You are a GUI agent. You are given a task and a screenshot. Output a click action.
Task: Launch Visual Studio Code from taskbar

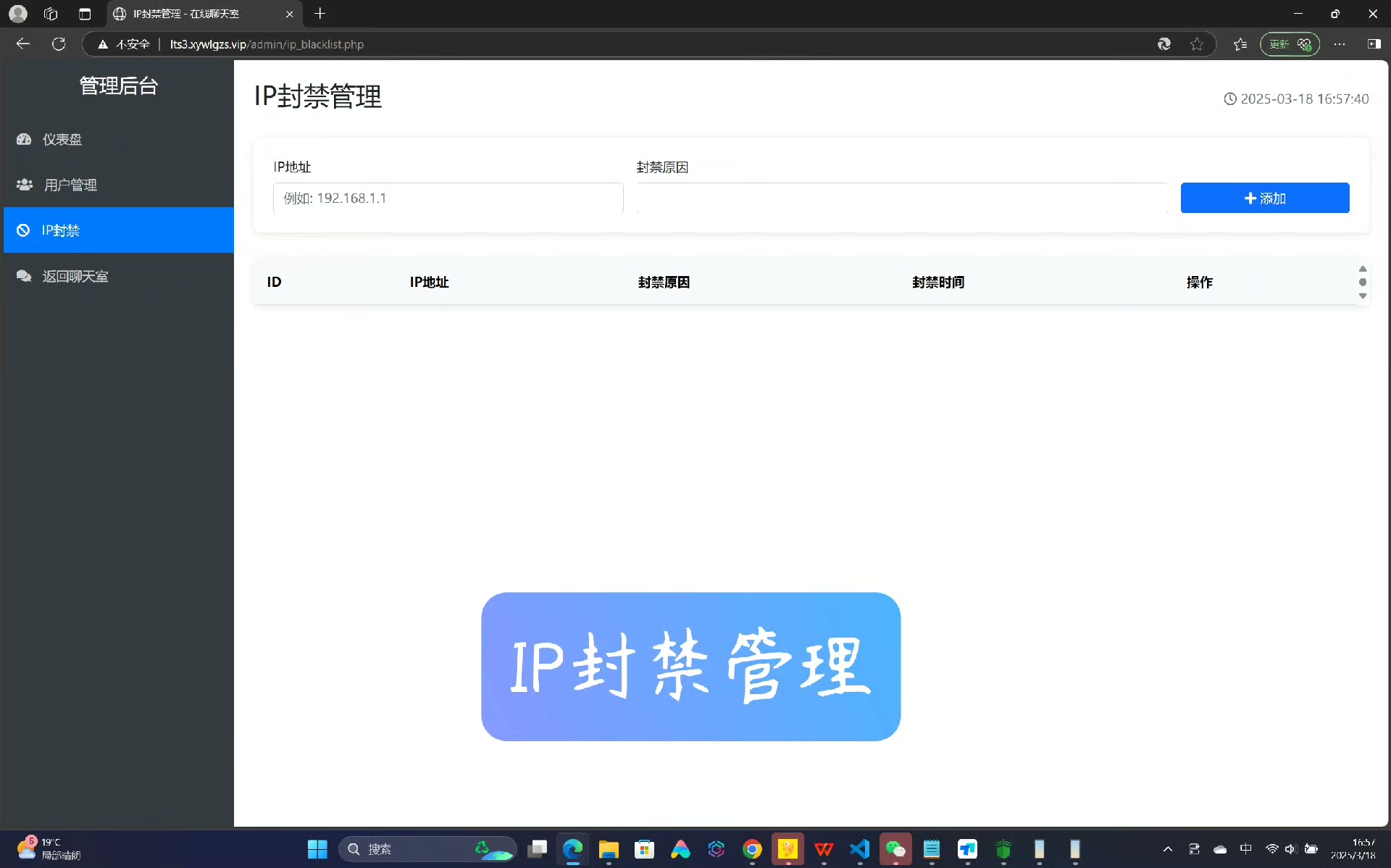click(x=859, y=849)
